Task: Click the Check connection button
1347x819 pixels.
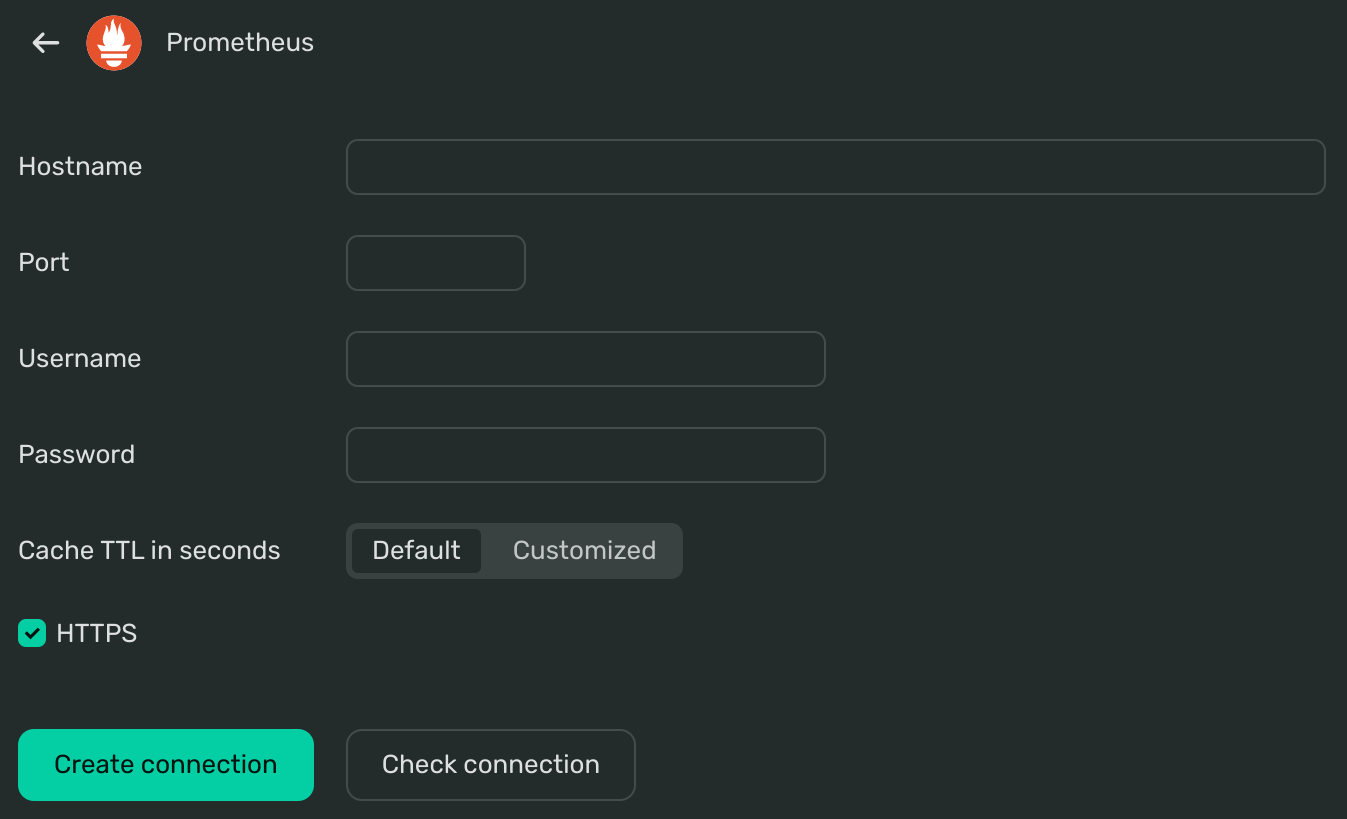Action: tap(490, 765)
